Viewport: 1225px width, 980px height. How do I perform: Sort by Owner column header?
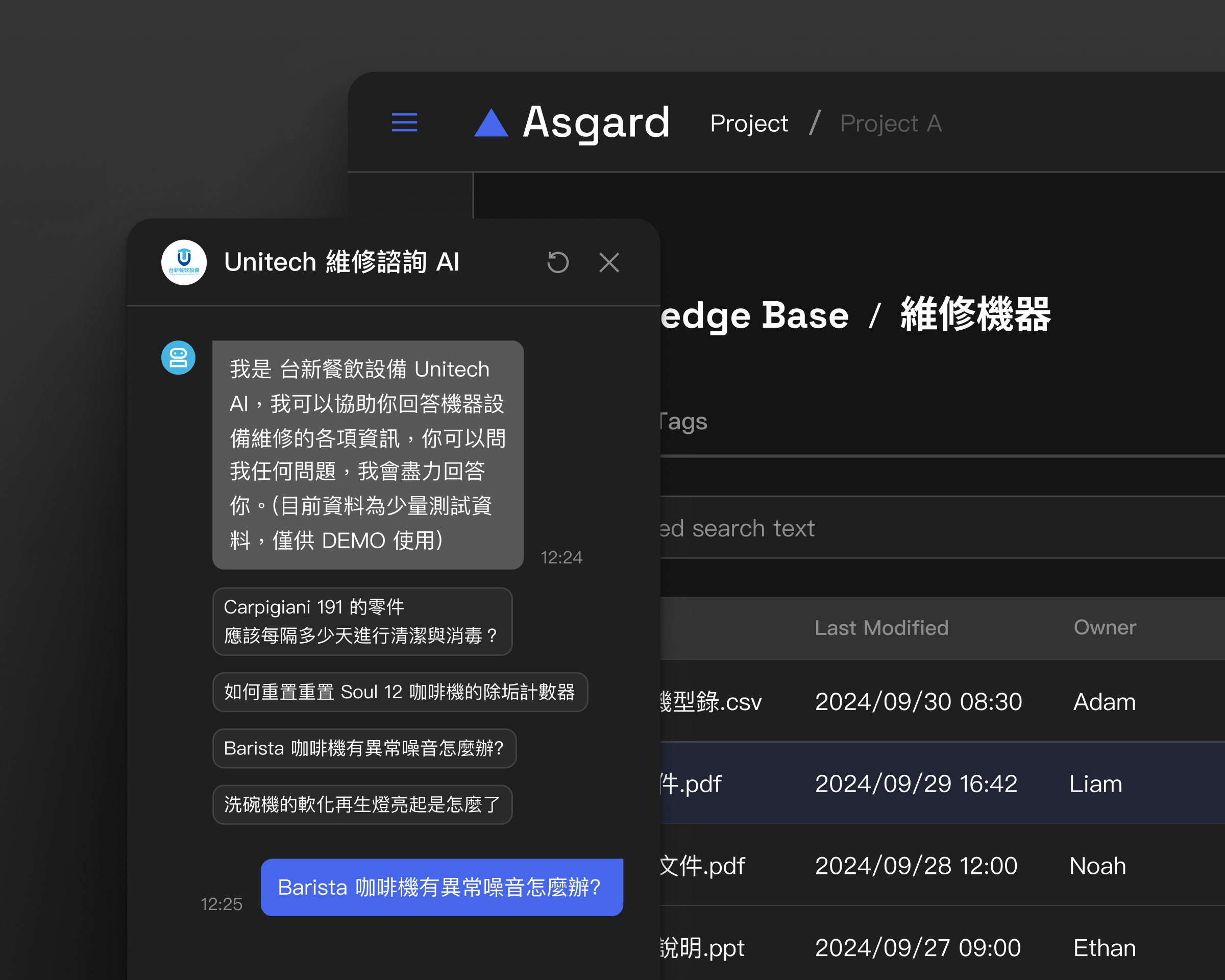pyautogui.click(x=1104, y=628)
